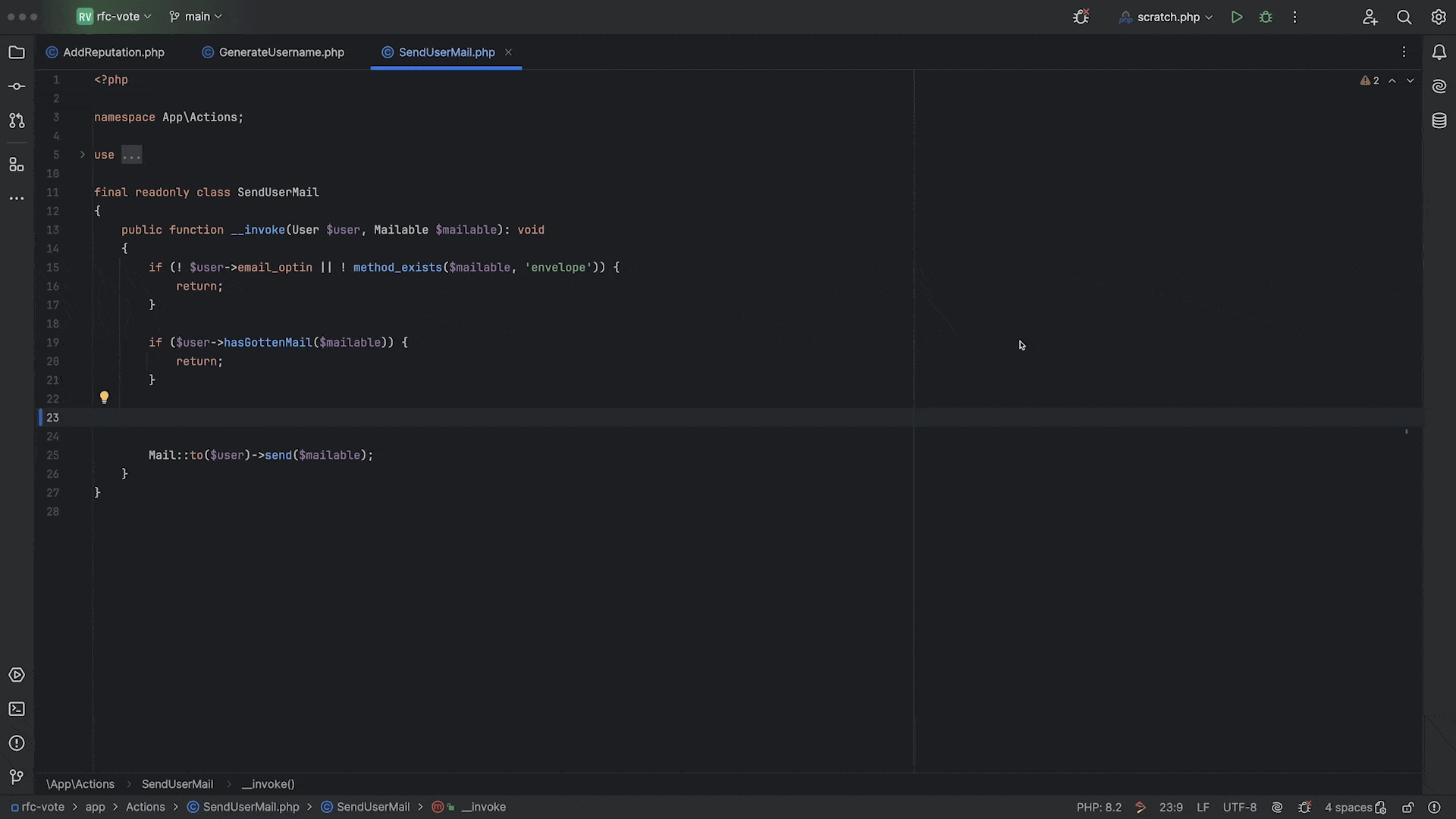This screenshot has height=819, width=1456.
Task: Open the Terminal tool window
Action: pyautogui.click(x=17, y=709)
